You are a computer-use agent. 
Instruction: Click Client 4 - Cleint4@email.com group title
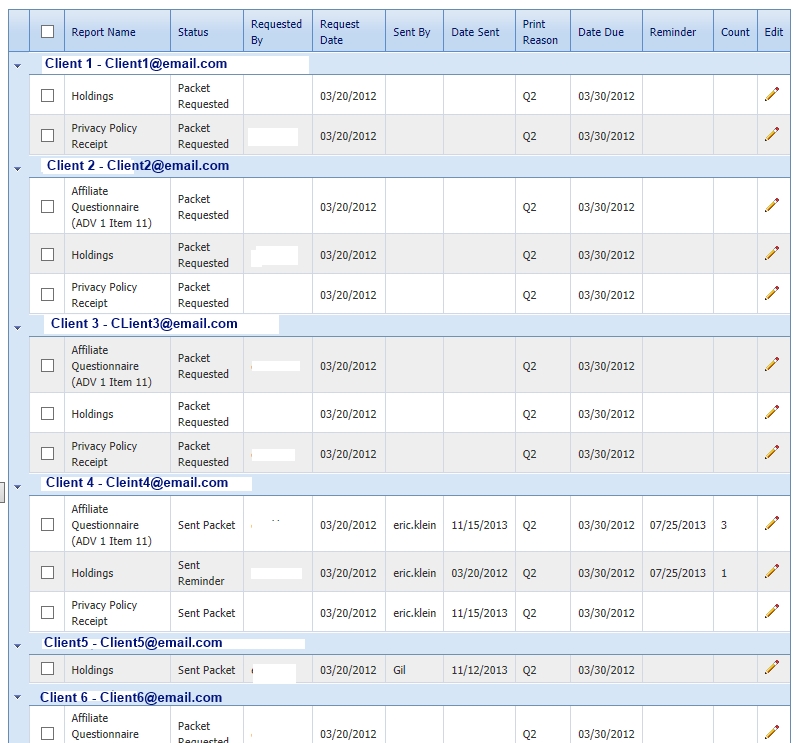tap(137, 482)
